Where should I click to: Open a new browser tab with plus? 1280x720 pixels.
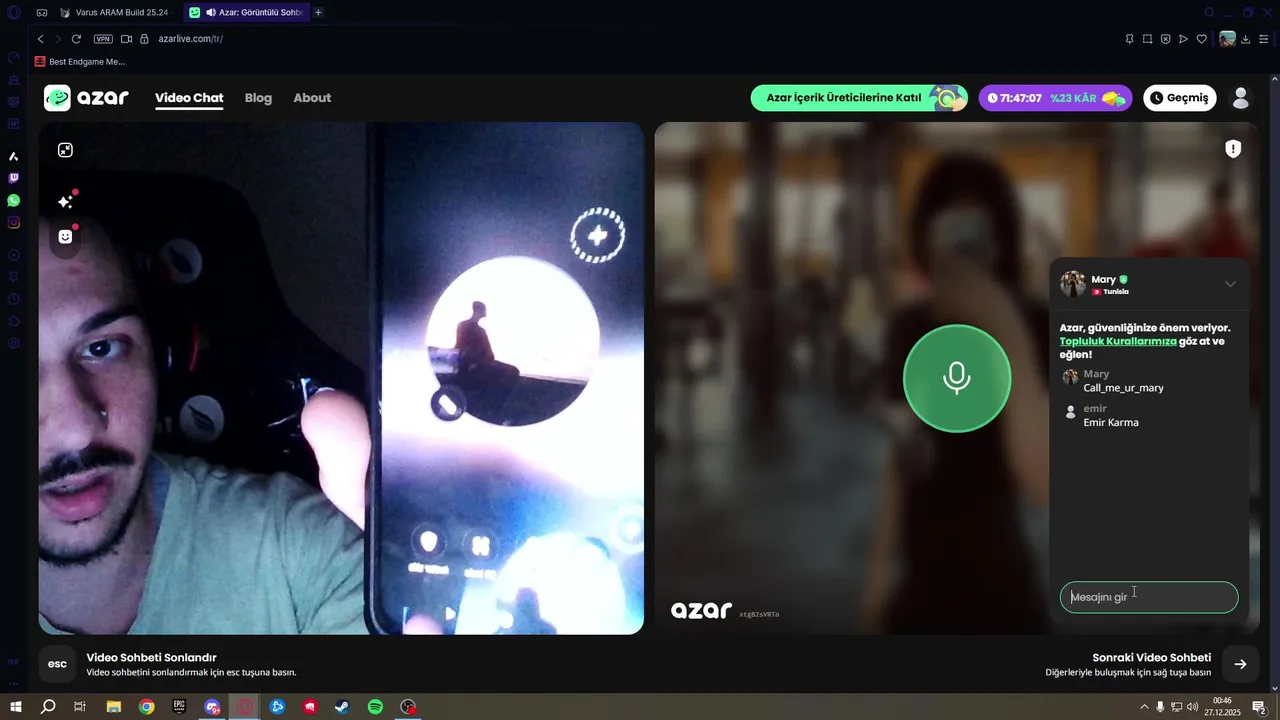pos(318,13)
